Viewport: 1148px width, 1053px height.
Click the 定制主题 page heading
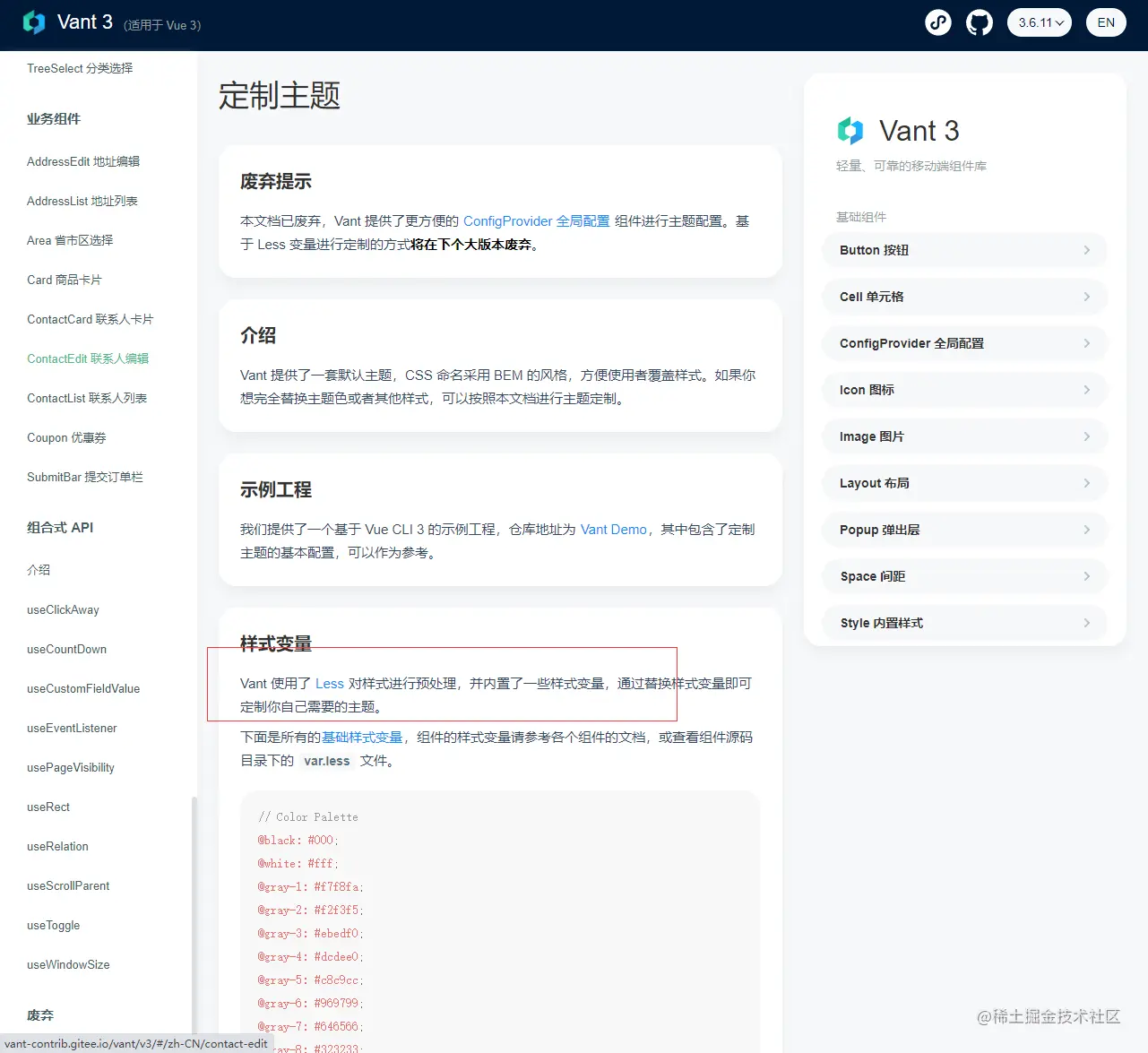(280, 95)
